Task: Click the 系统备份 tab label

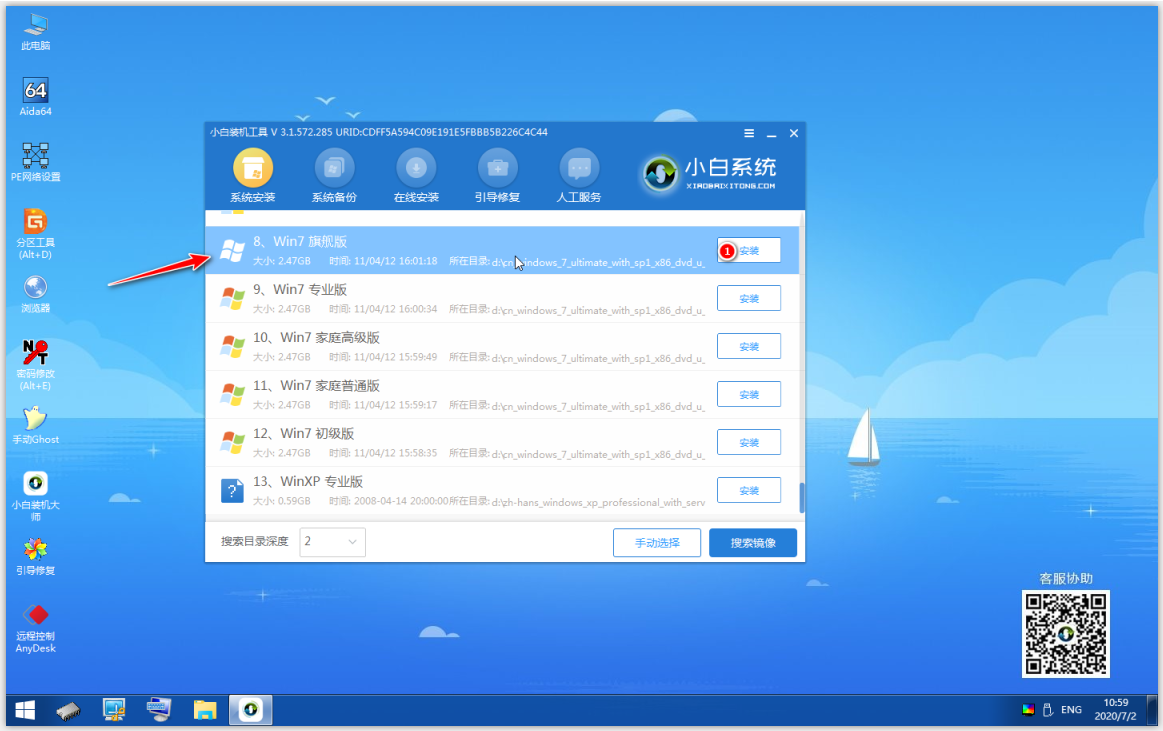Action: click(x=335, y=197)
